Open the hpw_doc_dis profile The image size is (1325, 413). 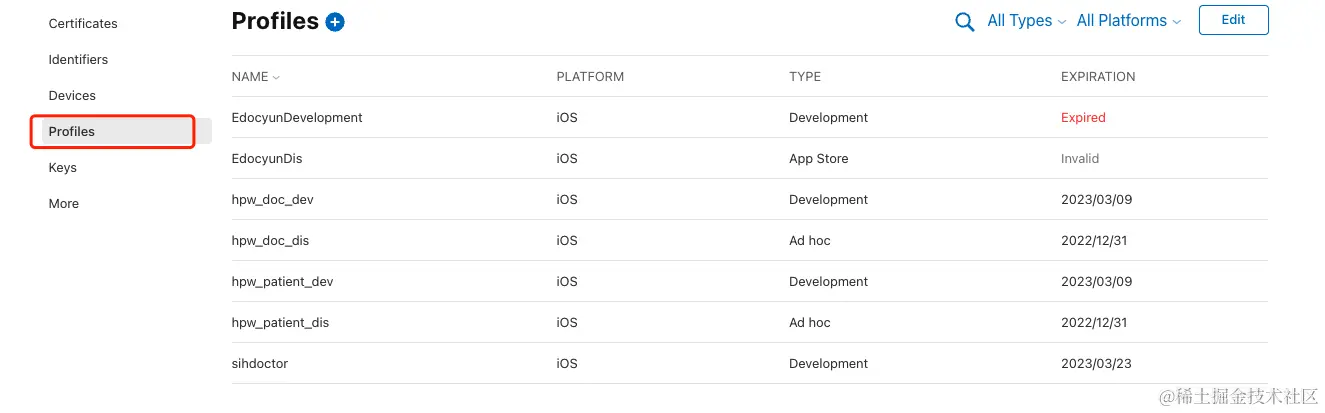[270, 240]
